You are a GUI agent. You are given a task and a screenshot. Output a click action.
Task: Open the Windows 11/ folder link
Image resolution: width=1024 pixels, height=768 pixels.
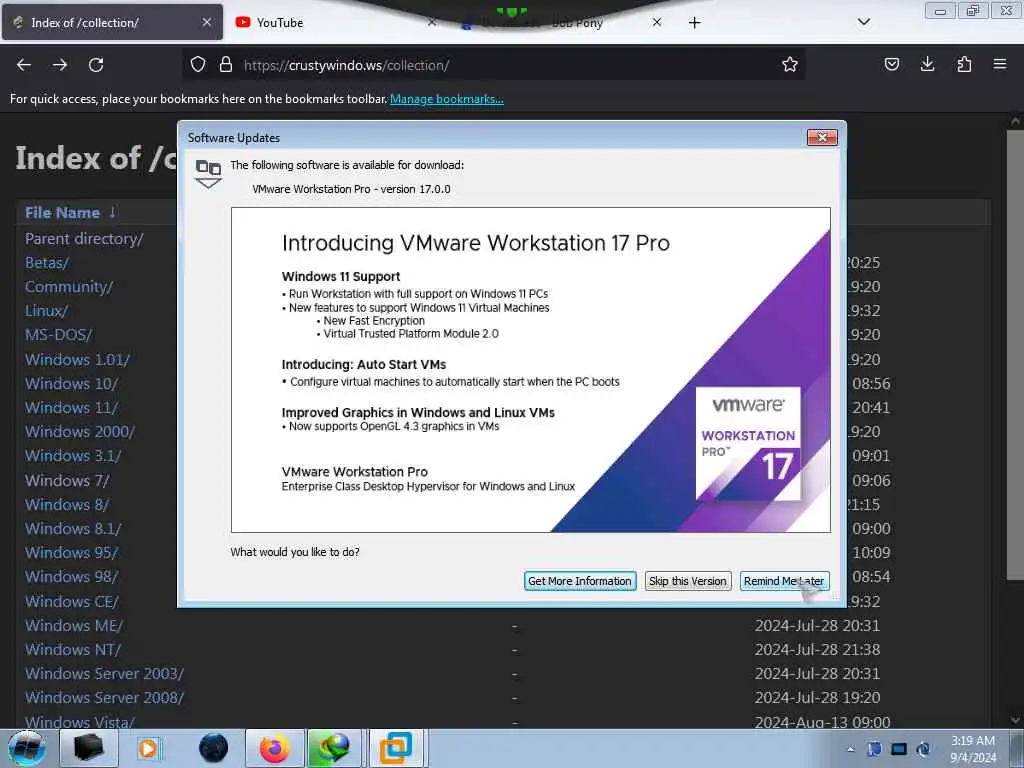point(72,408)
